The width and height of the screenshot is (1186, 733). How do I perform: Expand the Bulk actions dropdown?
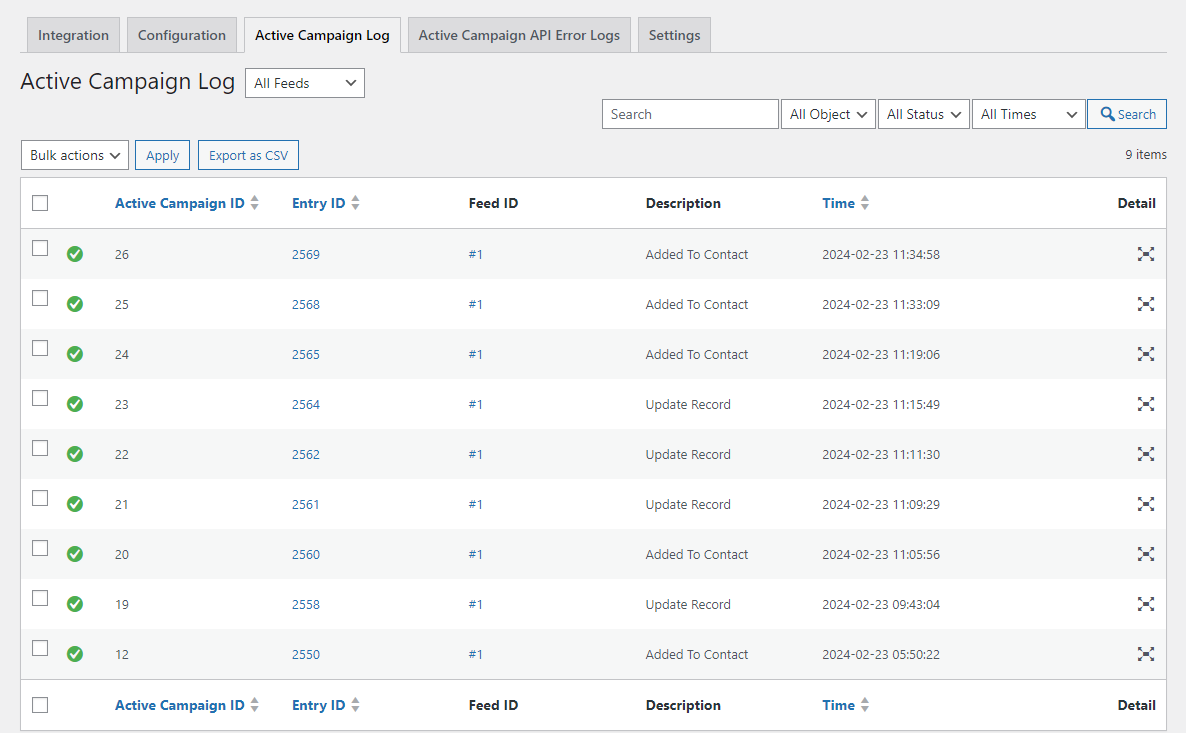tap(75, 155)
